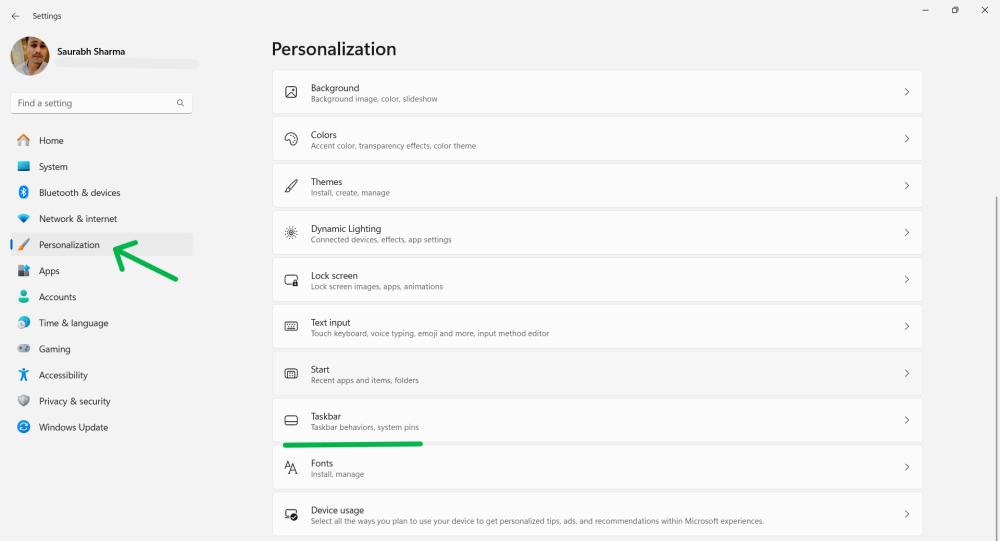This screenshot has height=541, width=1000.
Task: Open Saurabh Sharma's profile picture
Action: point(30,57)
